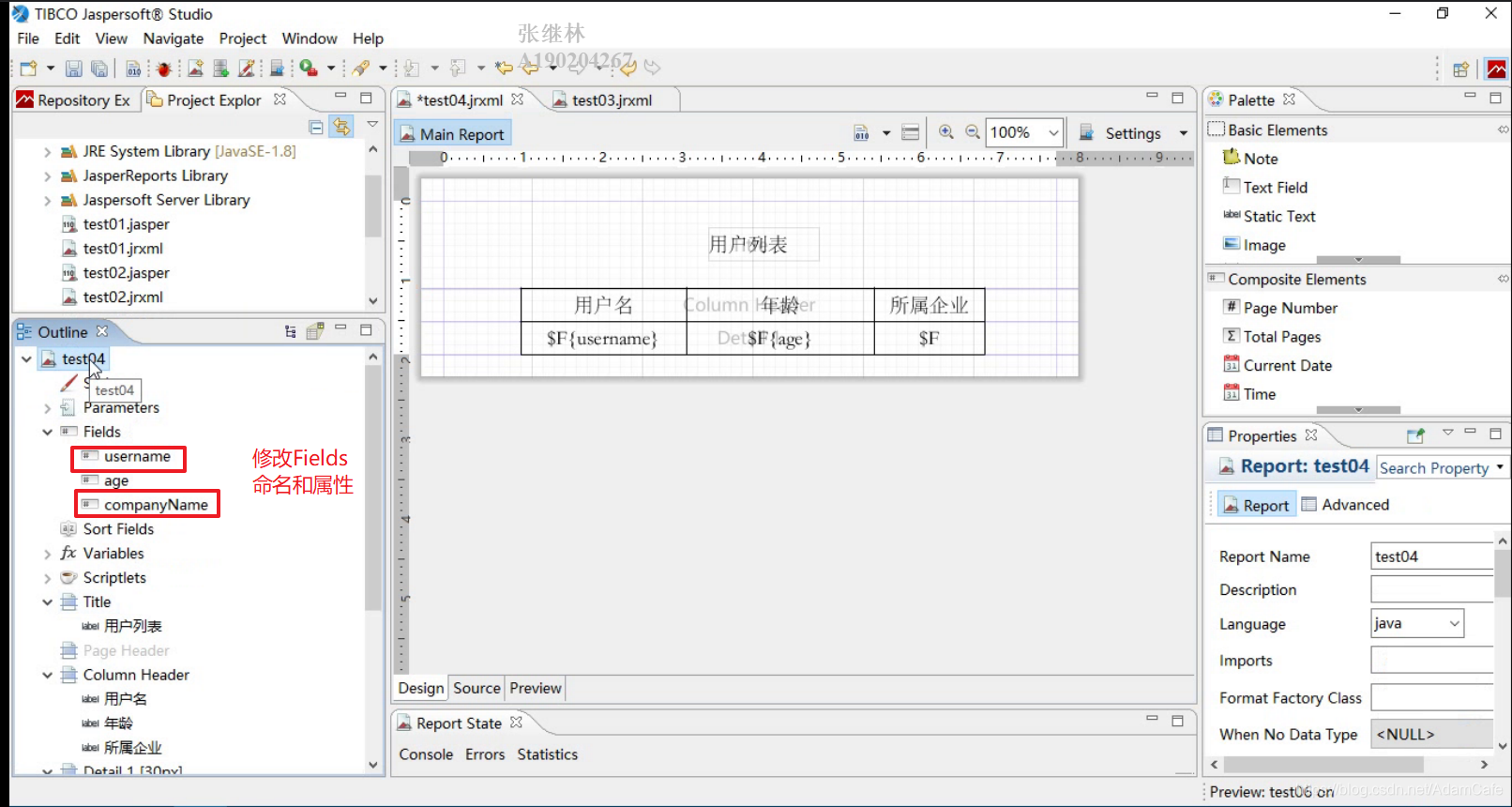The image size is (1512, 807).
Task: Click the Description input field
Action: [1432, 589]
